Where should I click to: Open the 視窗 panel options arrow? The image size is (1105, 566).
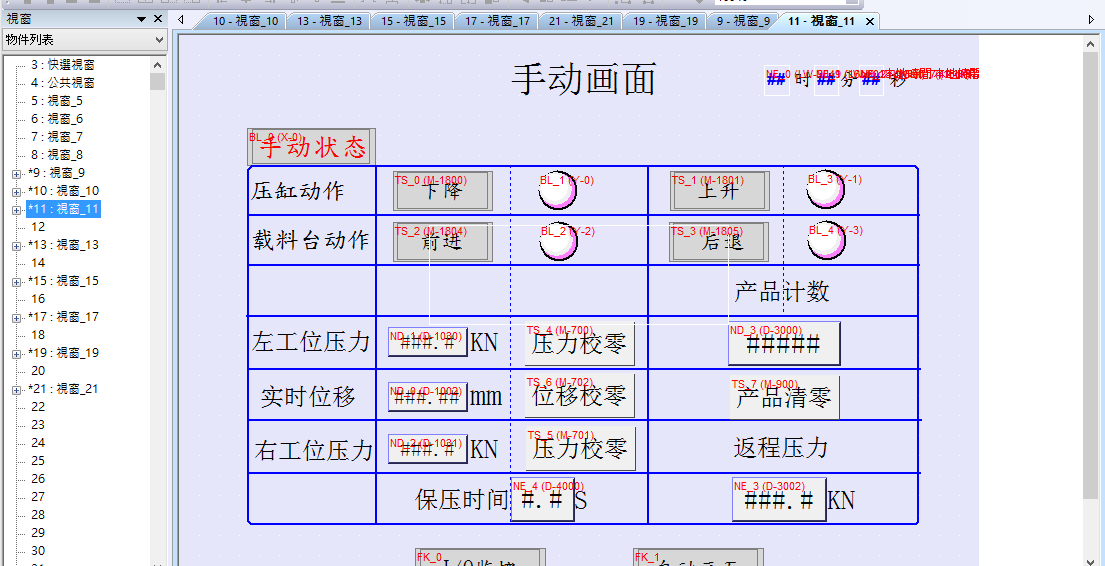pyautogui.click(x=140, y=19)
